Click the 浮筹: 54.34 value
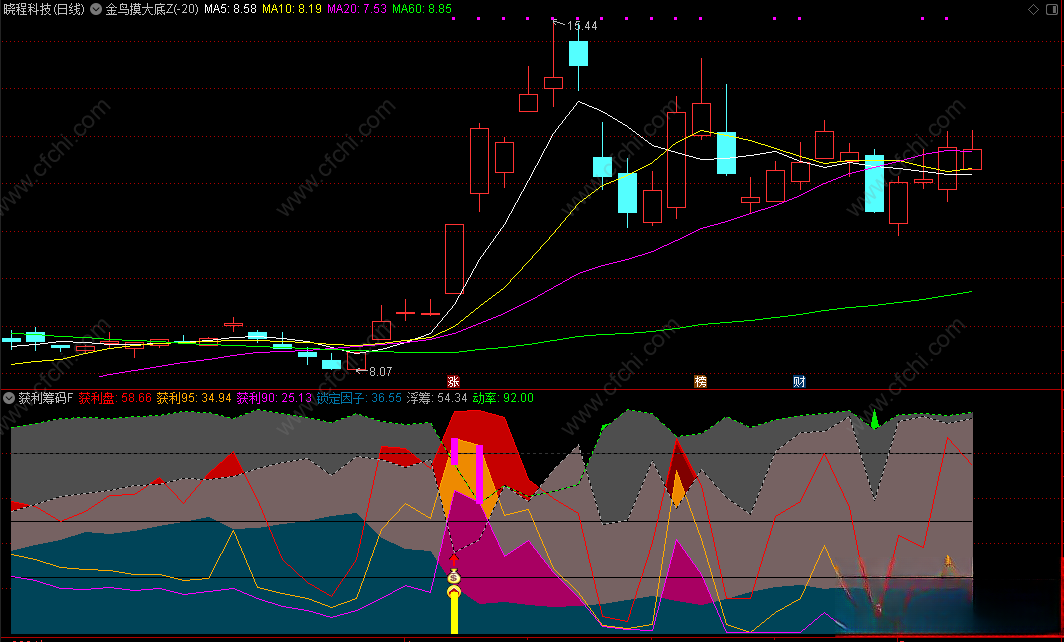This screenshot has height=642, width=1064. click(x=437, y=398)
